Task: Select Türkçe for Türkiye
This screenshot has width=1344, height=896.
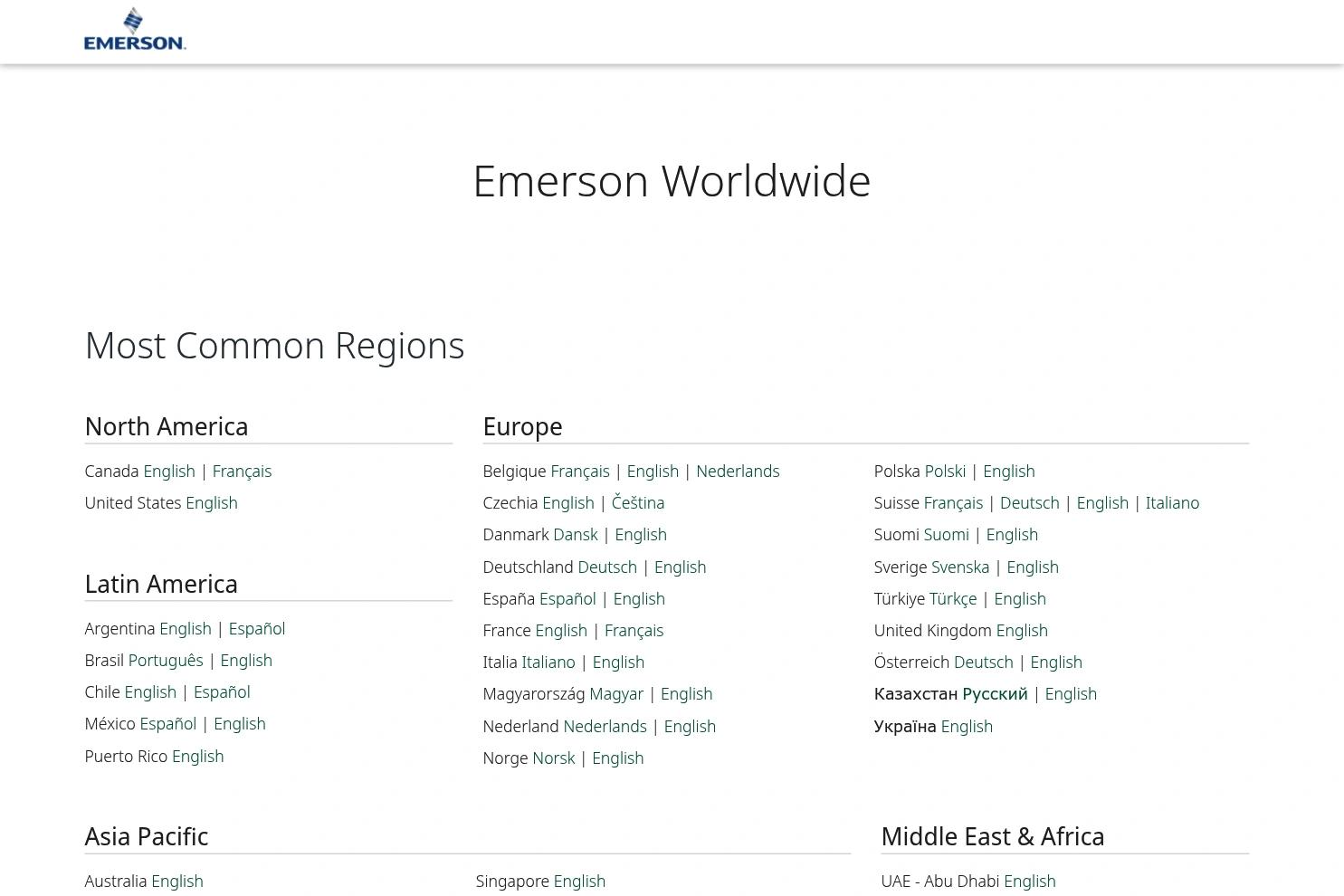Action: tap(953, 598)
